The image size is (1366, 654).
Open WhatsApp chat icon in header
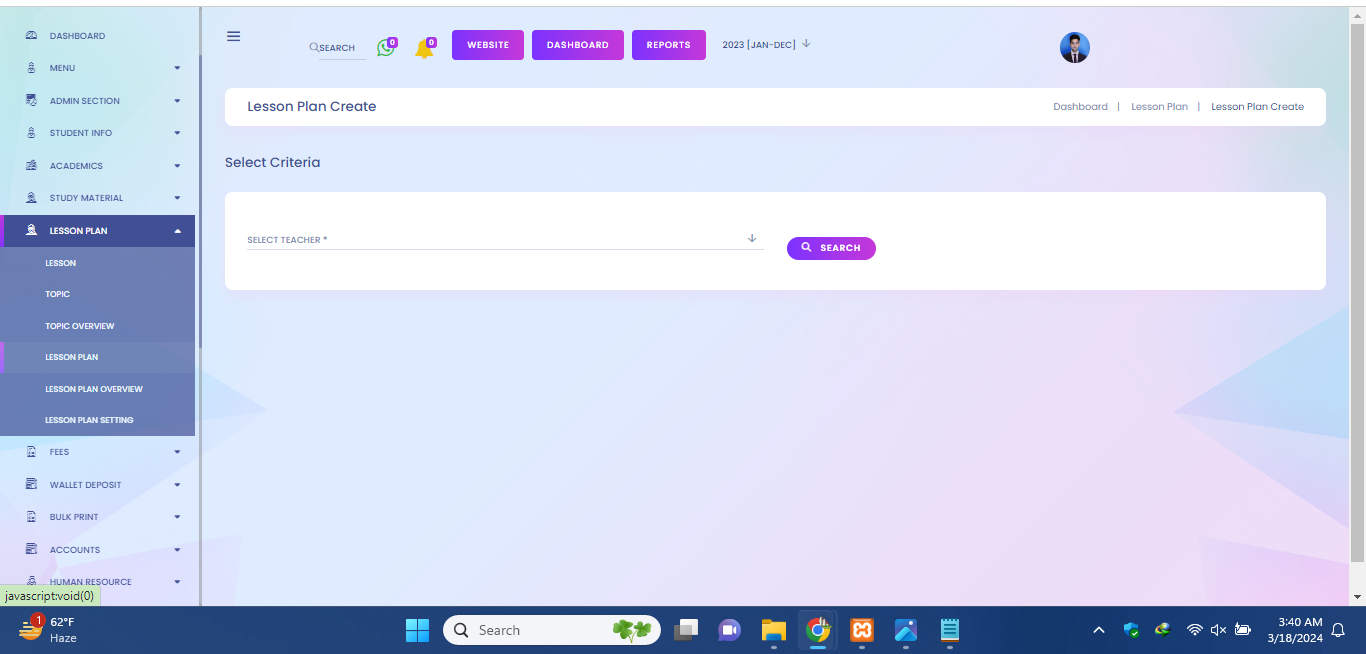[385, 48]
